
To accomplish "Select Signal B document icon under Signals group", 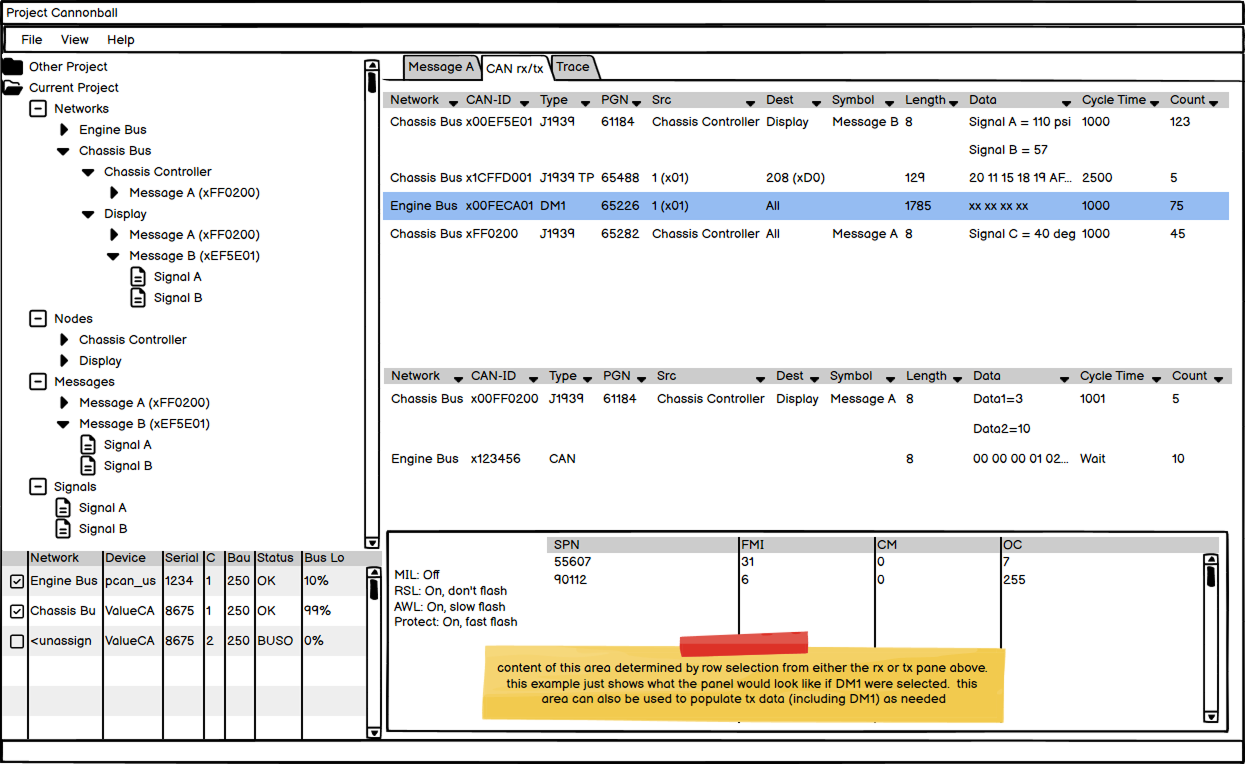I will [63, 529].
